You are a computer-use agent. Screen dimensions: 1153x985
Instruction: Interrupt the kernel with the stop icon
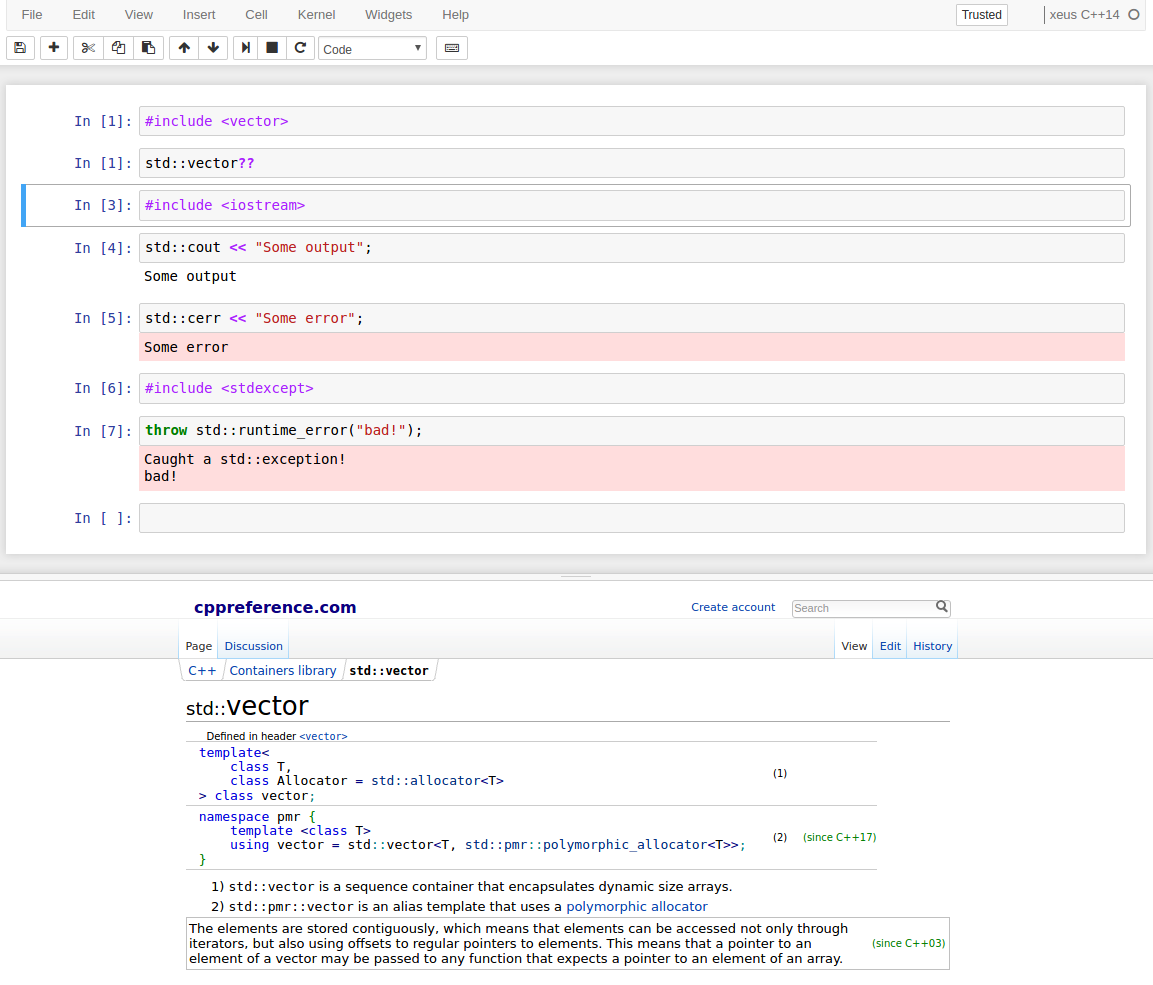pyautogui.click(x=271, y=47)
